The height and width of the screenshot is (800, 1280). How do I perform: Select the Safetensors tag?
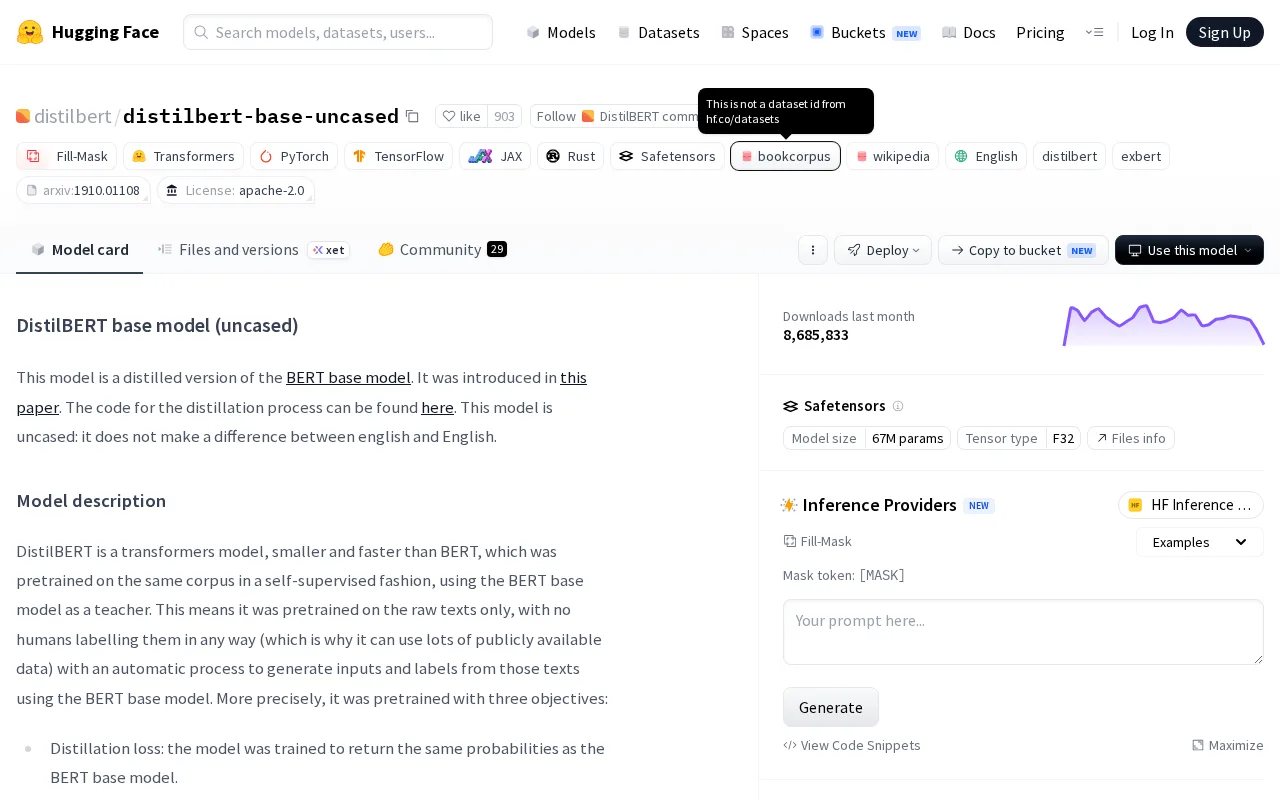pos(667,156)
